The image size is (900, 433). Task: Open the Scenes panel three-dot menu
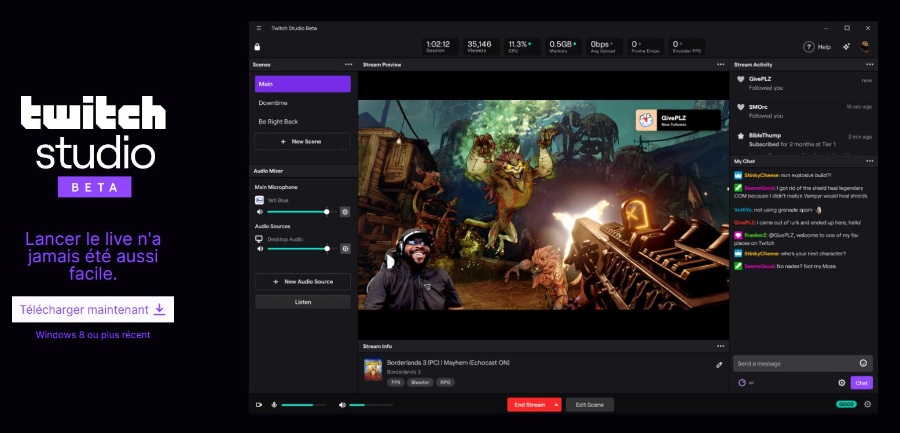(x=348, y=64)
